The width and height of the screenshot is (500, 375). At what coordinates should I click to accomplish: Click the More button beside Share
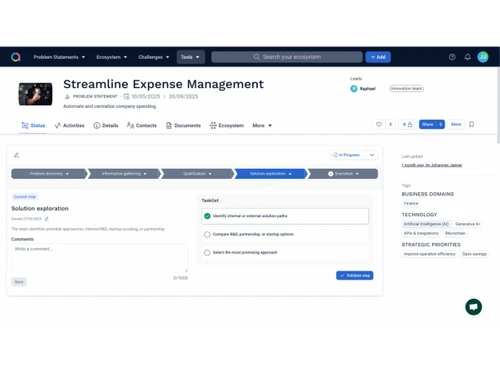pos(456,124)
